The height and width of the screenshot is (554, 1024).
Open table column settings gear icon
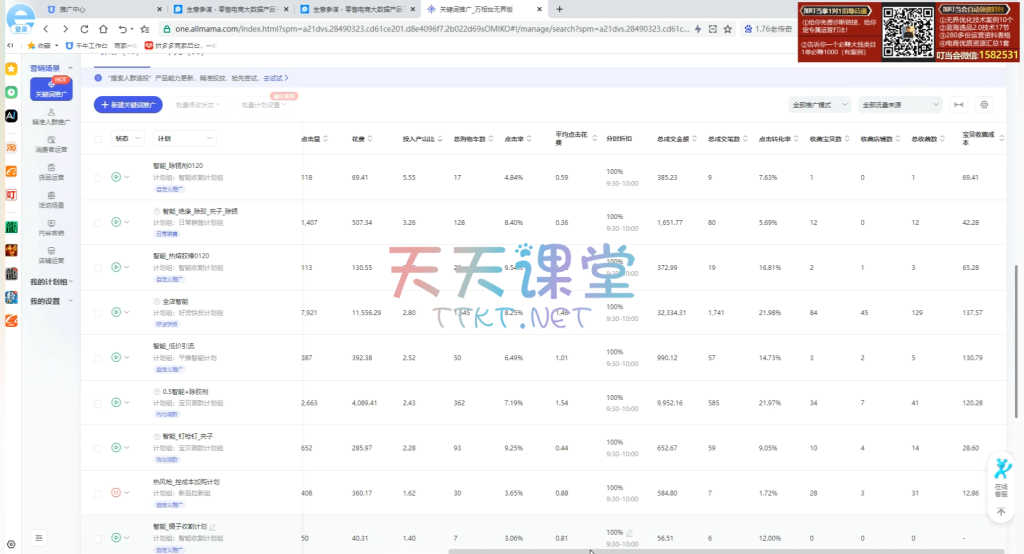tap(984, 104)
